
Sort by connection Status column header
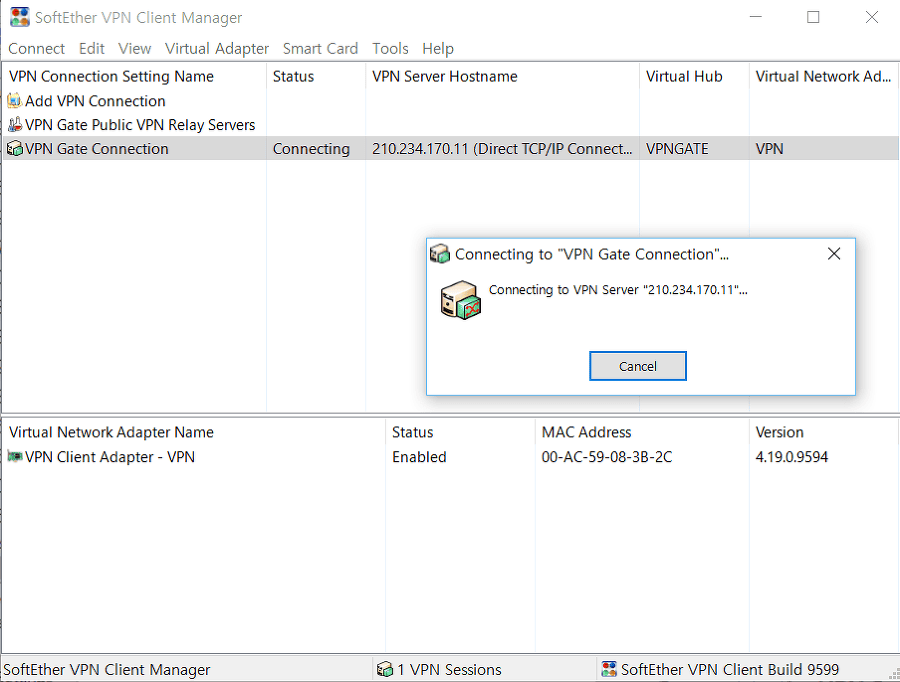[x=316, y=76]
